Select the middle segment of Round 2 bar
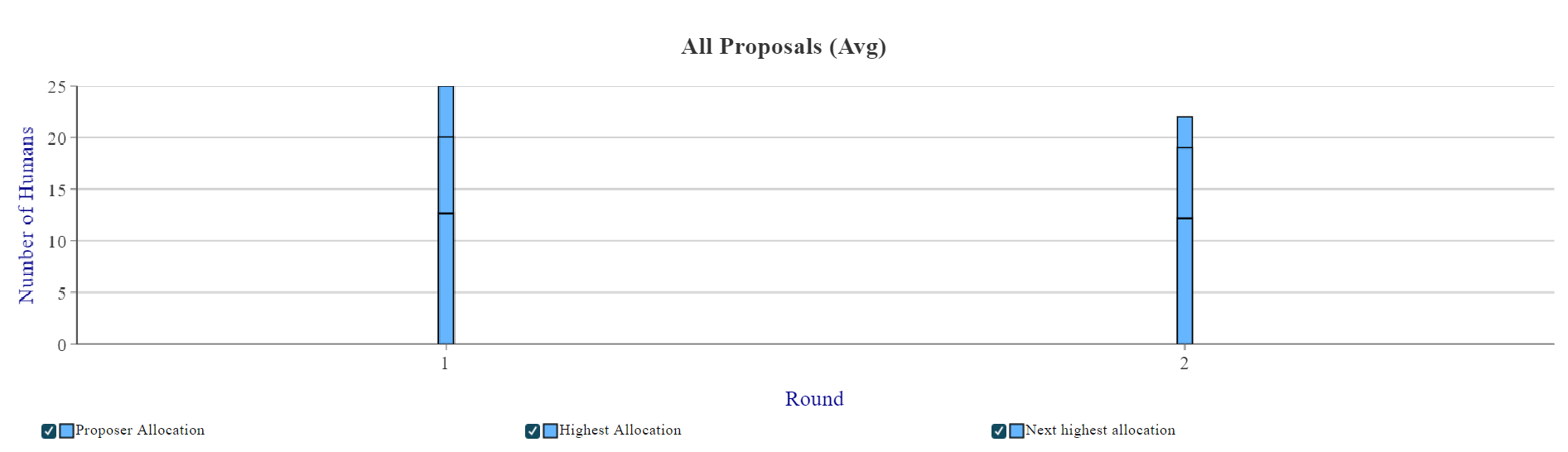This screenshot has width=1568, height=452. click(1184, 183)
